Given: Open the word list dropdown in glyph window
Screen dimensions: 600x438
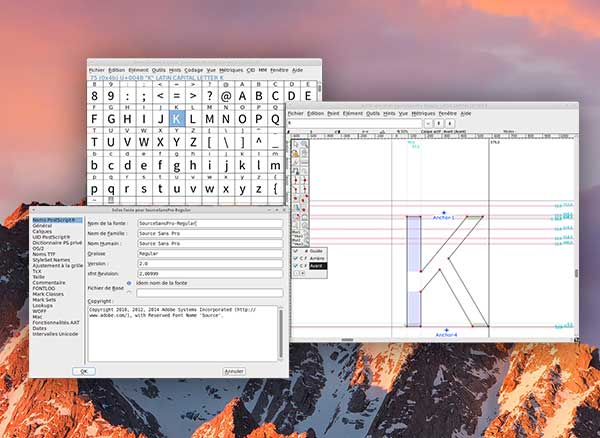Looking at the screenshot, I should point(428,124).
